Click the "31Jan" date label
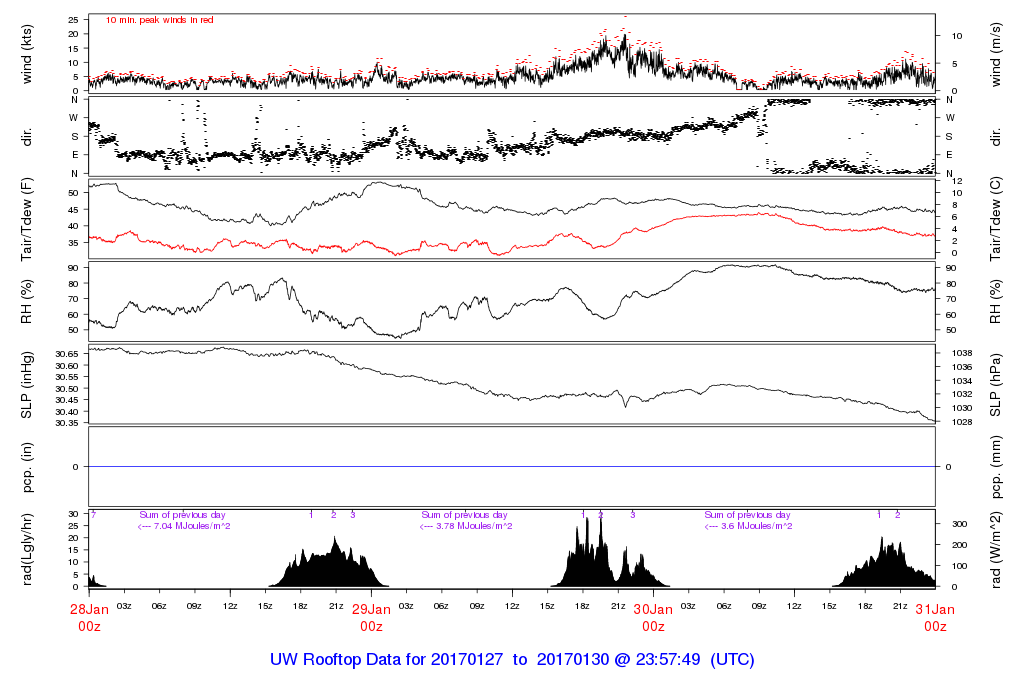 click(x=935, y=609)
